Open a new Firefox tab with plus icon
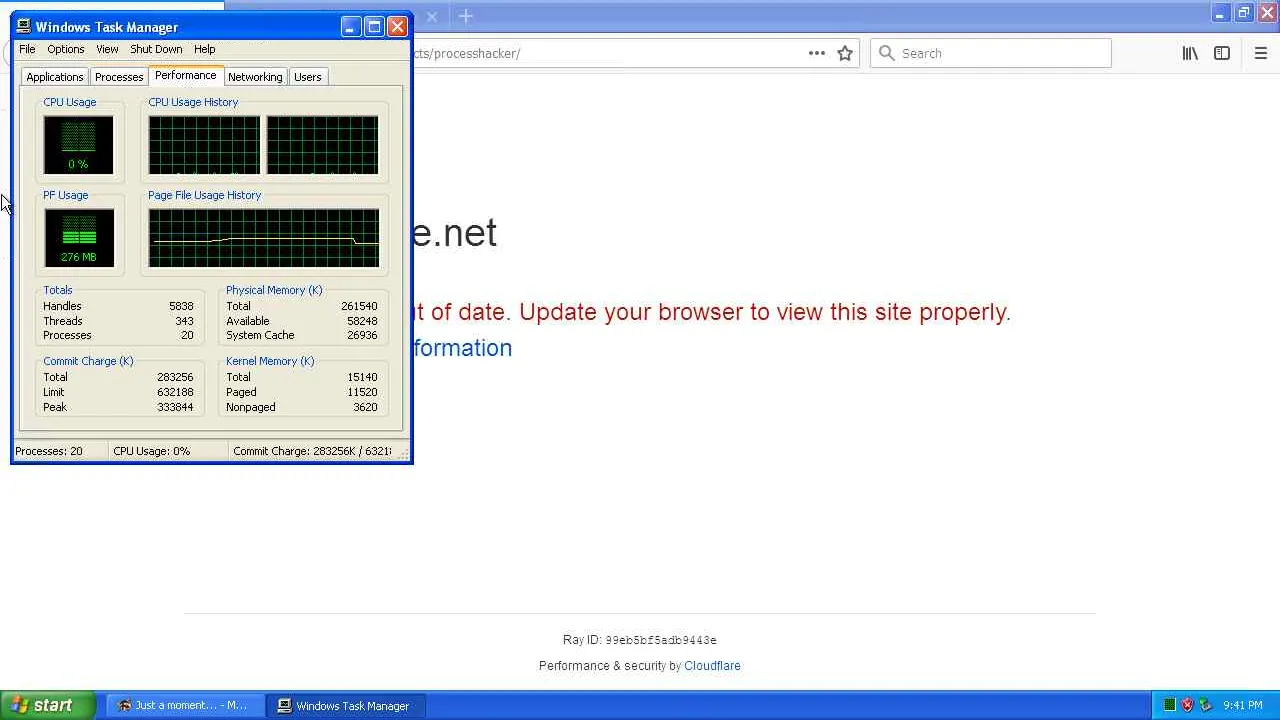This screenshot has width=1280, height=720. [465, 16]
